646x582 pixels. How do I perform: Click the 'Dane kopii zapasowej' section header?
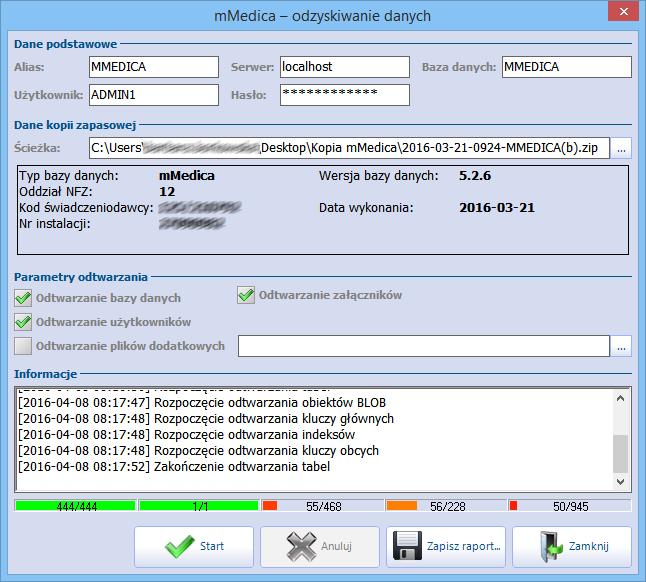pos(75,125)
